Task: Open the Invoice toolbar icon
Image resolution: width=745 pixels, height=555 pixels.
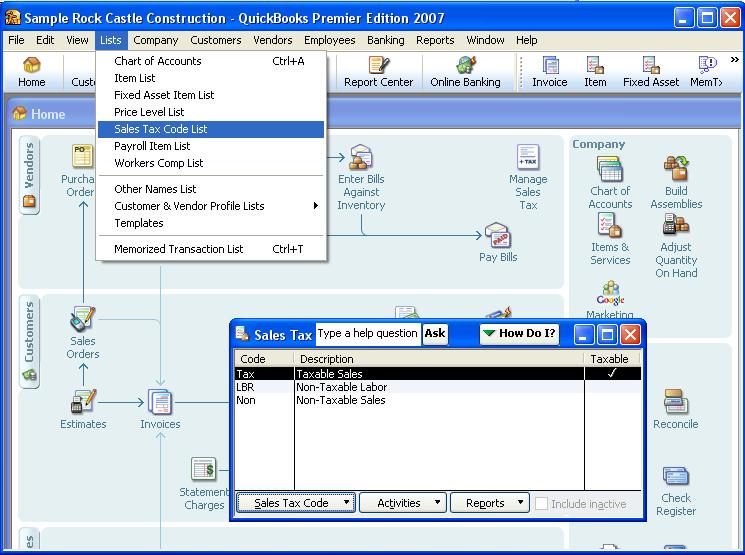Action: (549, 71)
